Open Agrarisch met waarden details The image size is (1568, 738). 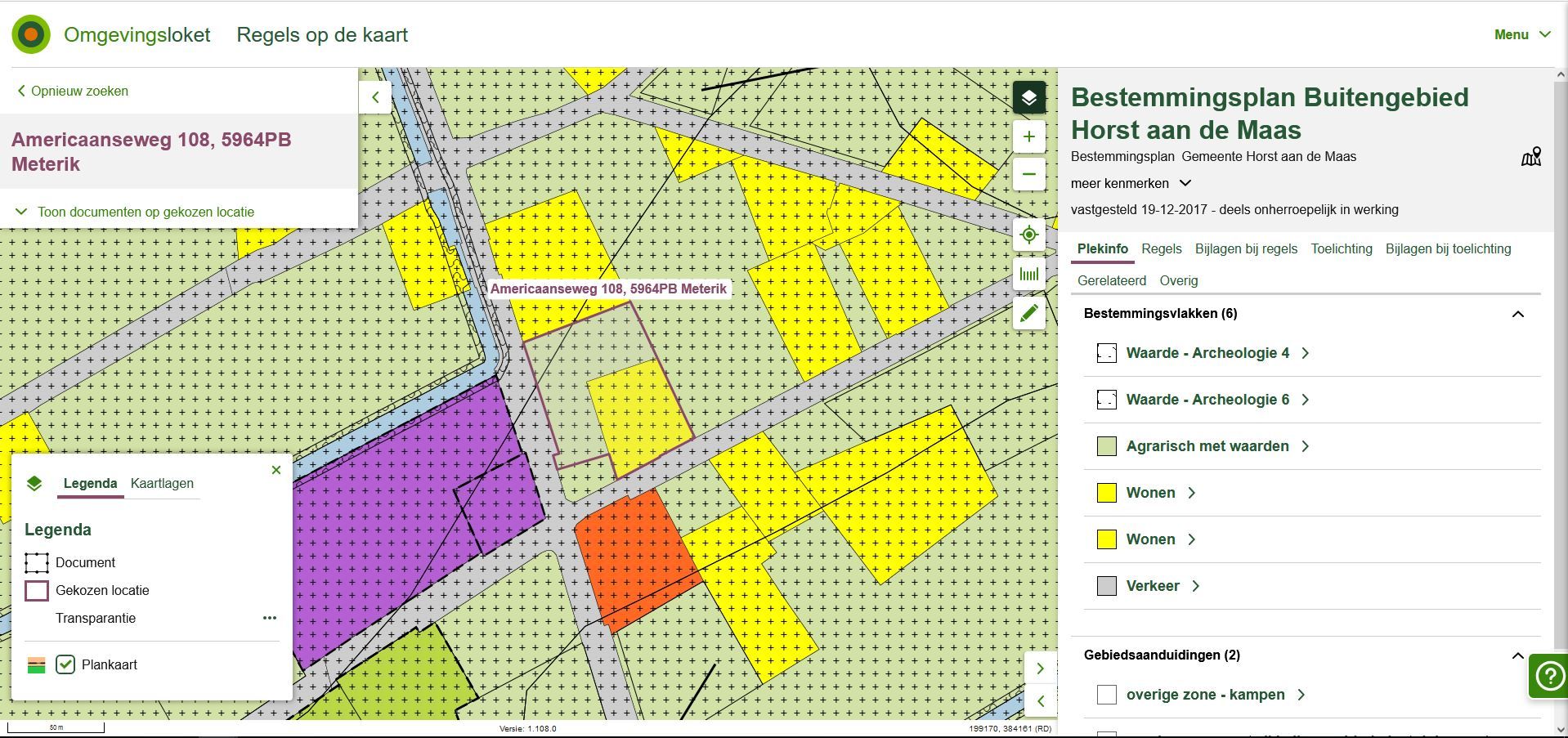[1207, 446]
